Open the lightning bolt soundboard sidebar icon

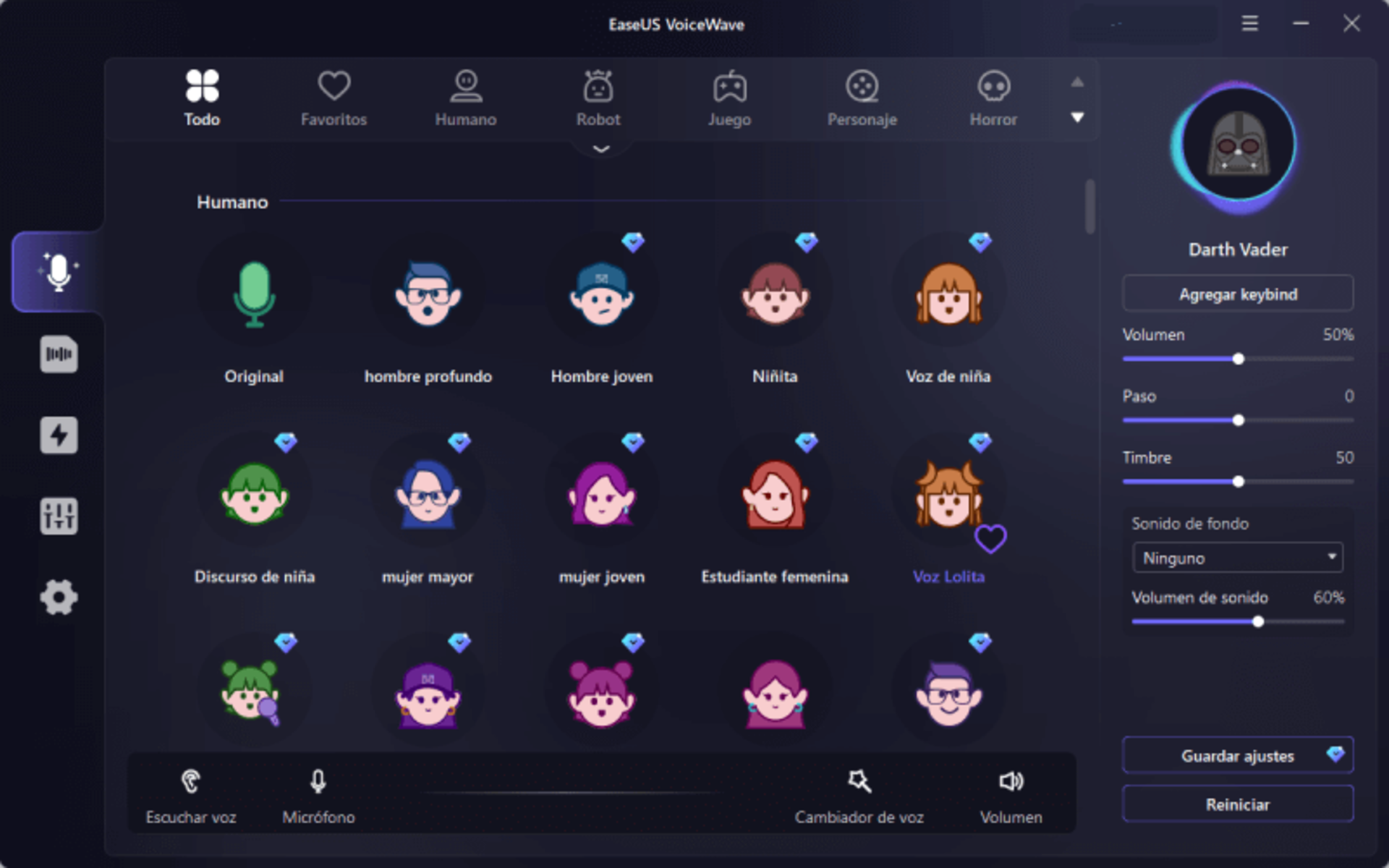click(59, 435)
